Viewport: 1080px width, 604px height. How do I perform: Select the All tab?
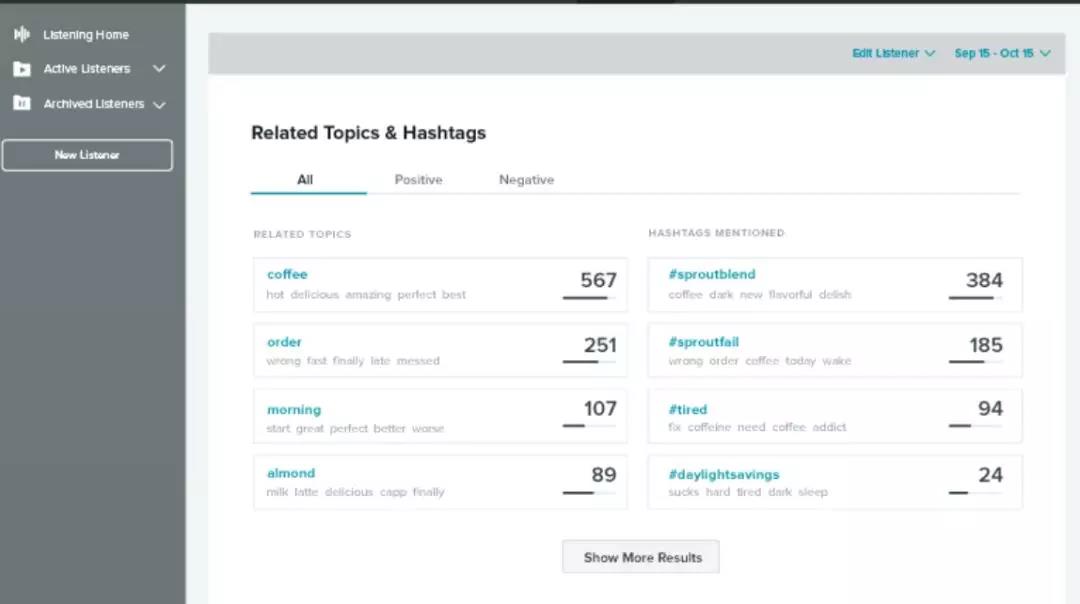pyautogui.click(x=305, y=180)
